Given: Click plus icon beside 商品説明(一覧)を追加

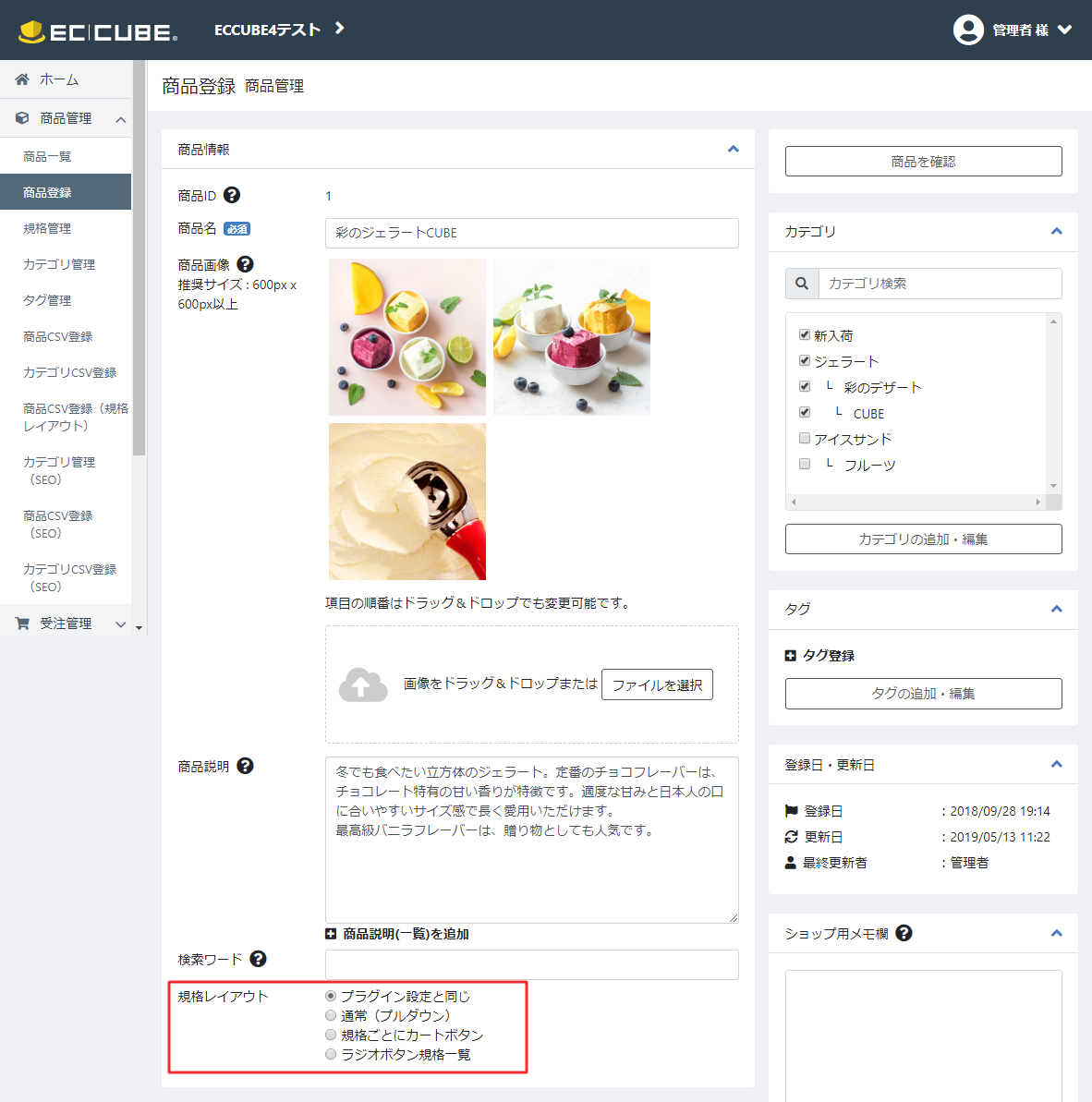Looking at the screenshot, I should pyautogui.click(x=331, y=934).
